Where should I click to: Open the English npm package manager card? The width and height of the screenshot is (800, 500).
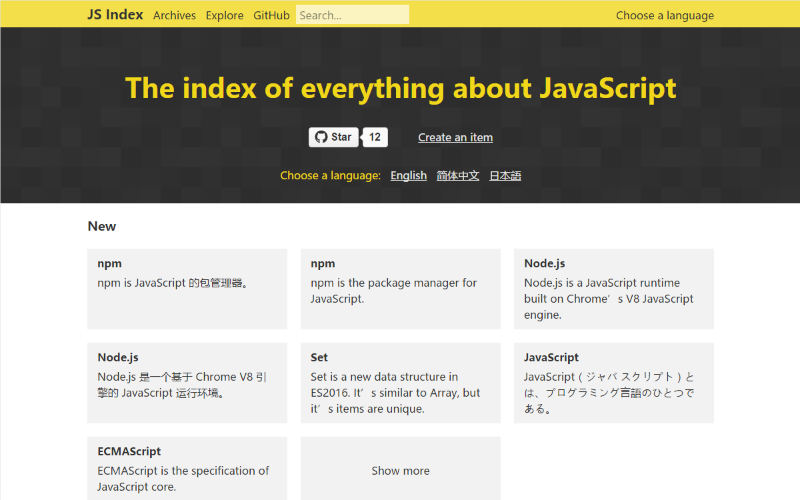point(400,288)
